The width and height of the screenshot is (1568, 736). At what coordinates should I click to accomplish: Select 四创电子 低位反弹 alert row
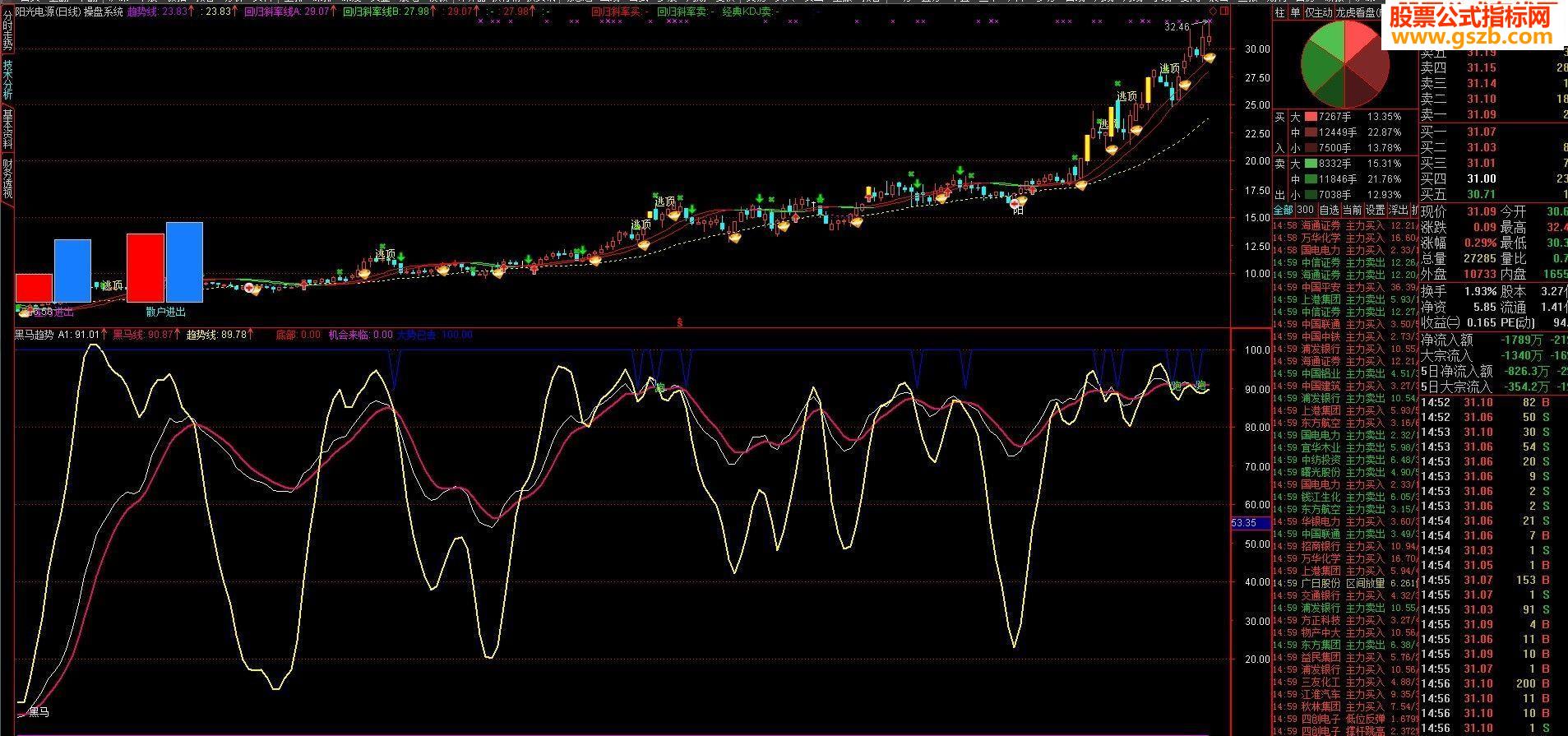click(x=1346, y=719)
